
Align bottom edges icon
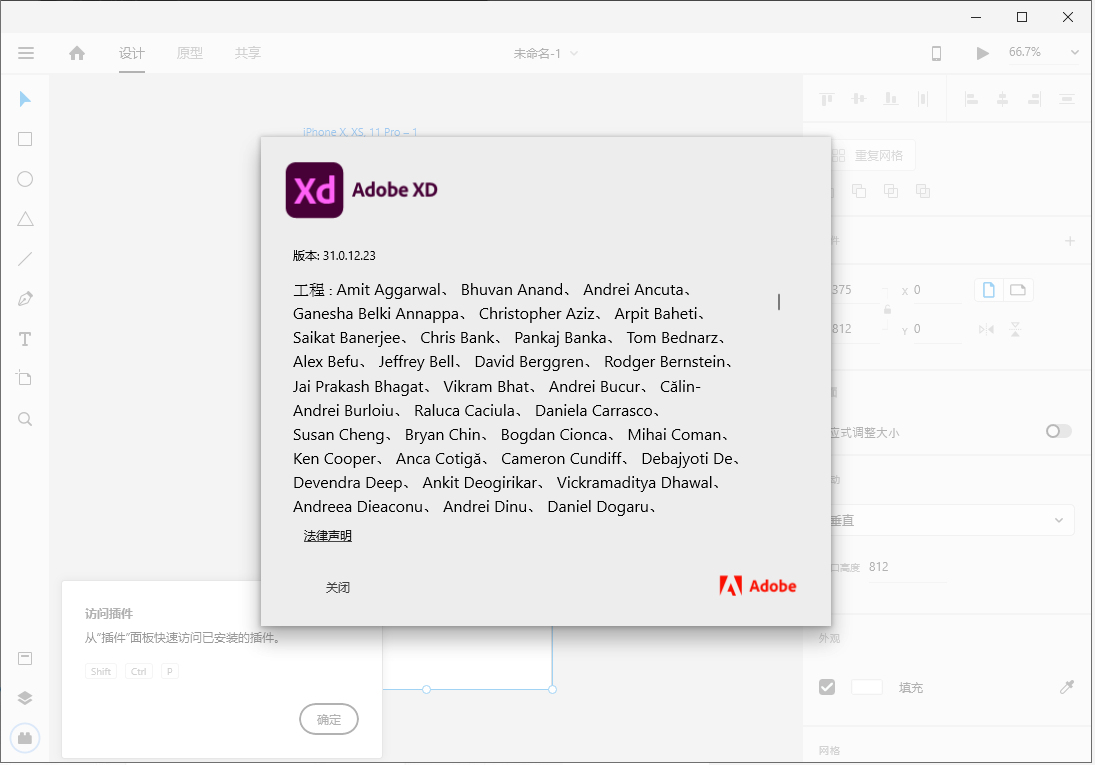[x=891, y=99]
